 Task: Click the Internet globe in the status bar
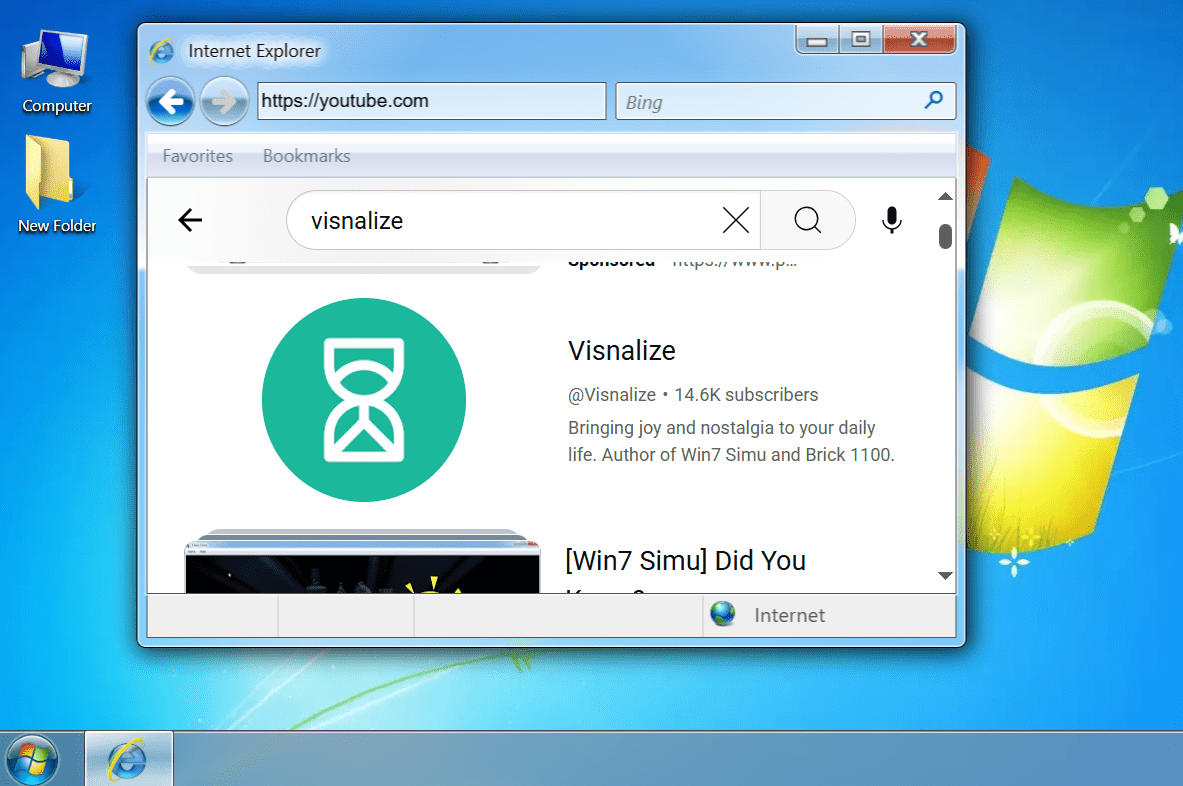(722, 614)
